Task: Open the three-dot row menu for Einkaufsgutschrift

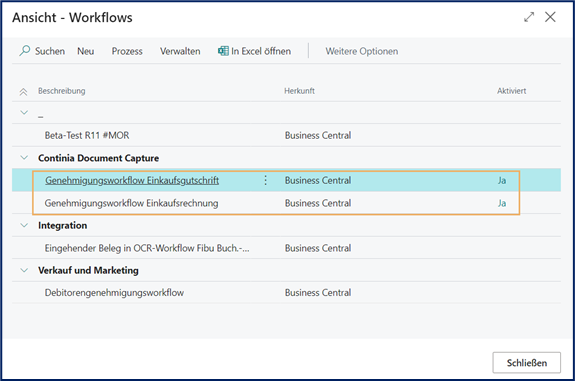Action: pos(265,180)
